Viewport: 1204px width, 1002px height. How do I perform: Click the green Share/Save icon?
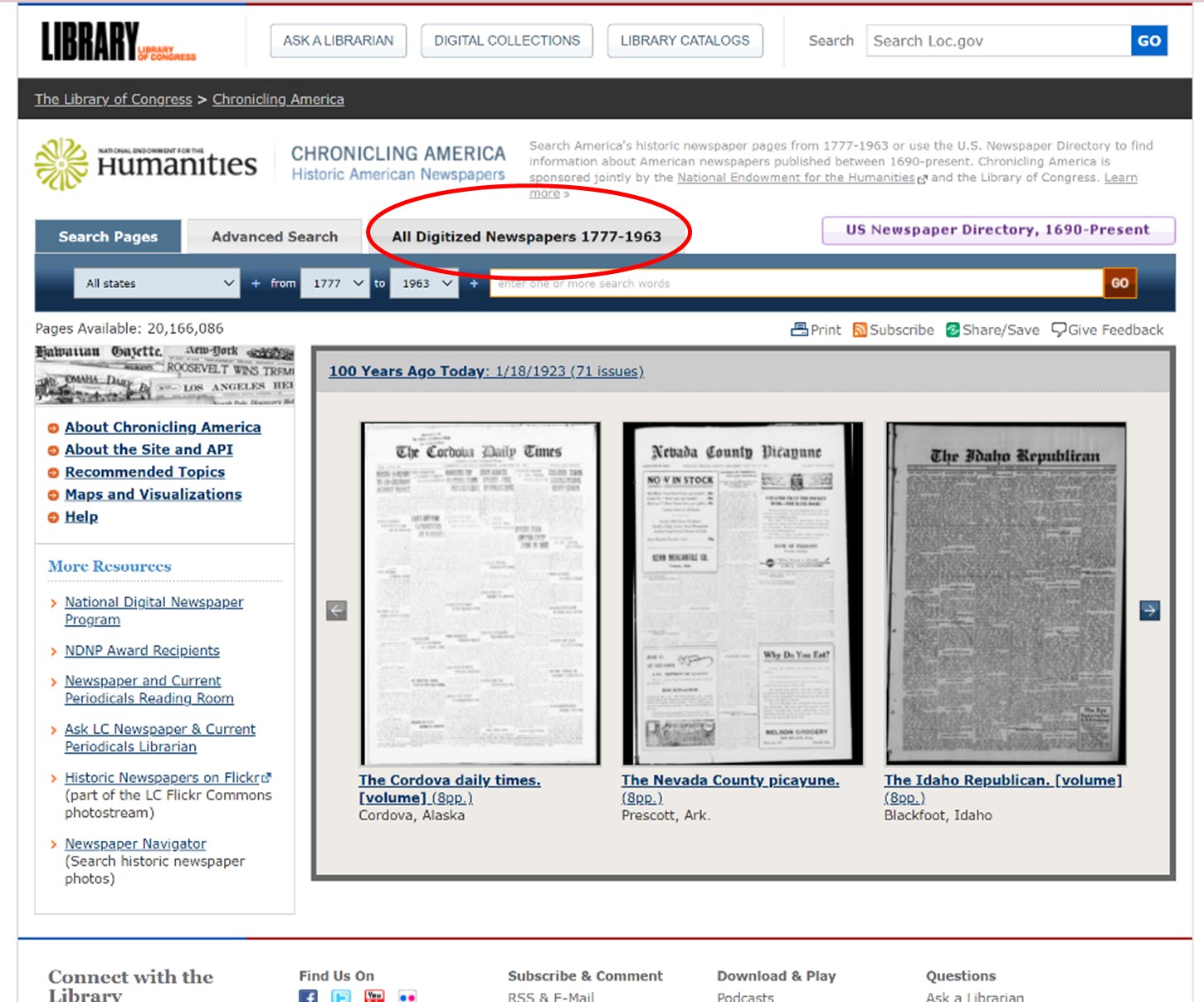tap(953, 330)
